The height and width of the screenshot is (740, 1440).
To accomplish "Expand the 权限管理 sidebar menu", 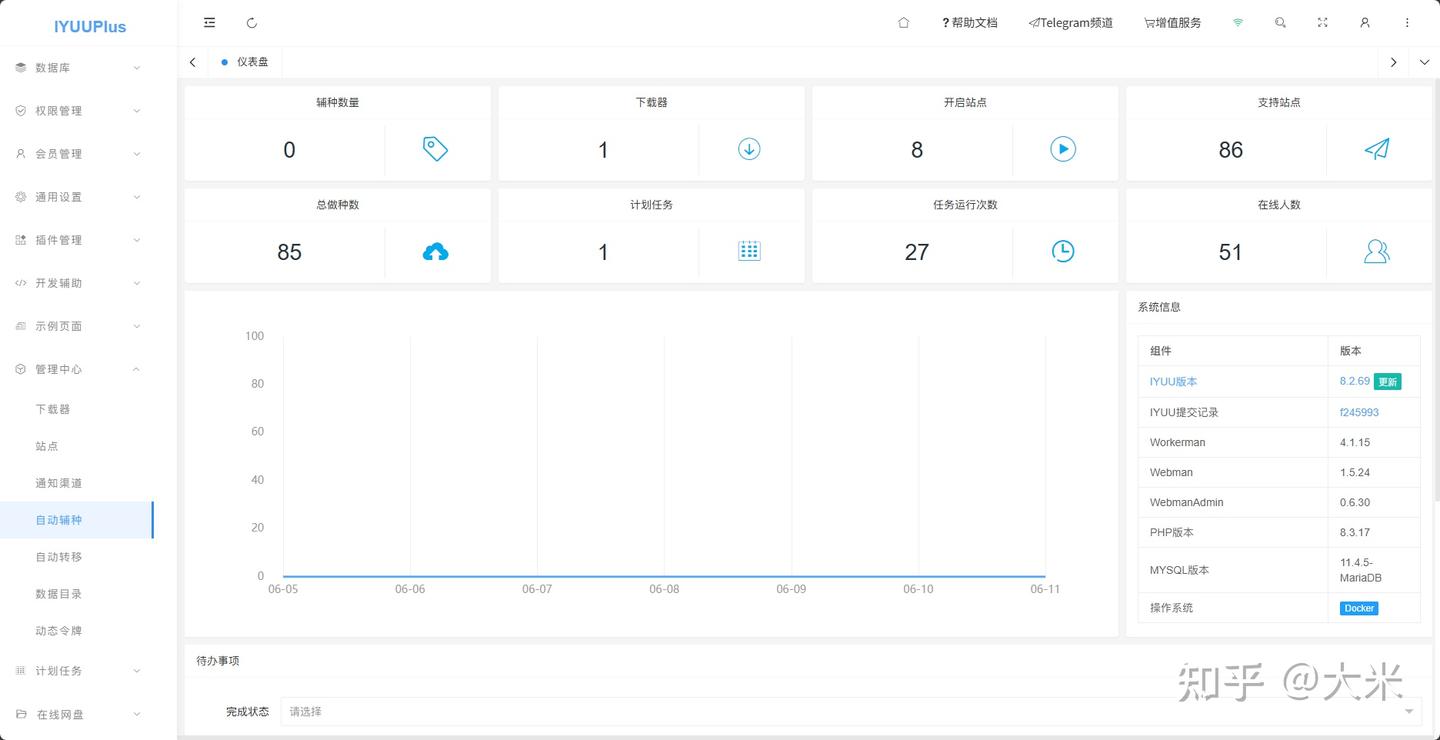I will pyautogui.click(x=77, y=111).
